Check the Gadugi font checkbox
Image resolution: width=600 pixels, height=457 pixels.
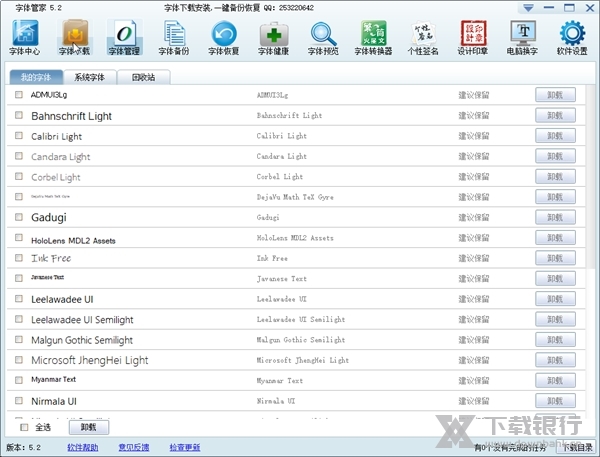click(19, 217)
